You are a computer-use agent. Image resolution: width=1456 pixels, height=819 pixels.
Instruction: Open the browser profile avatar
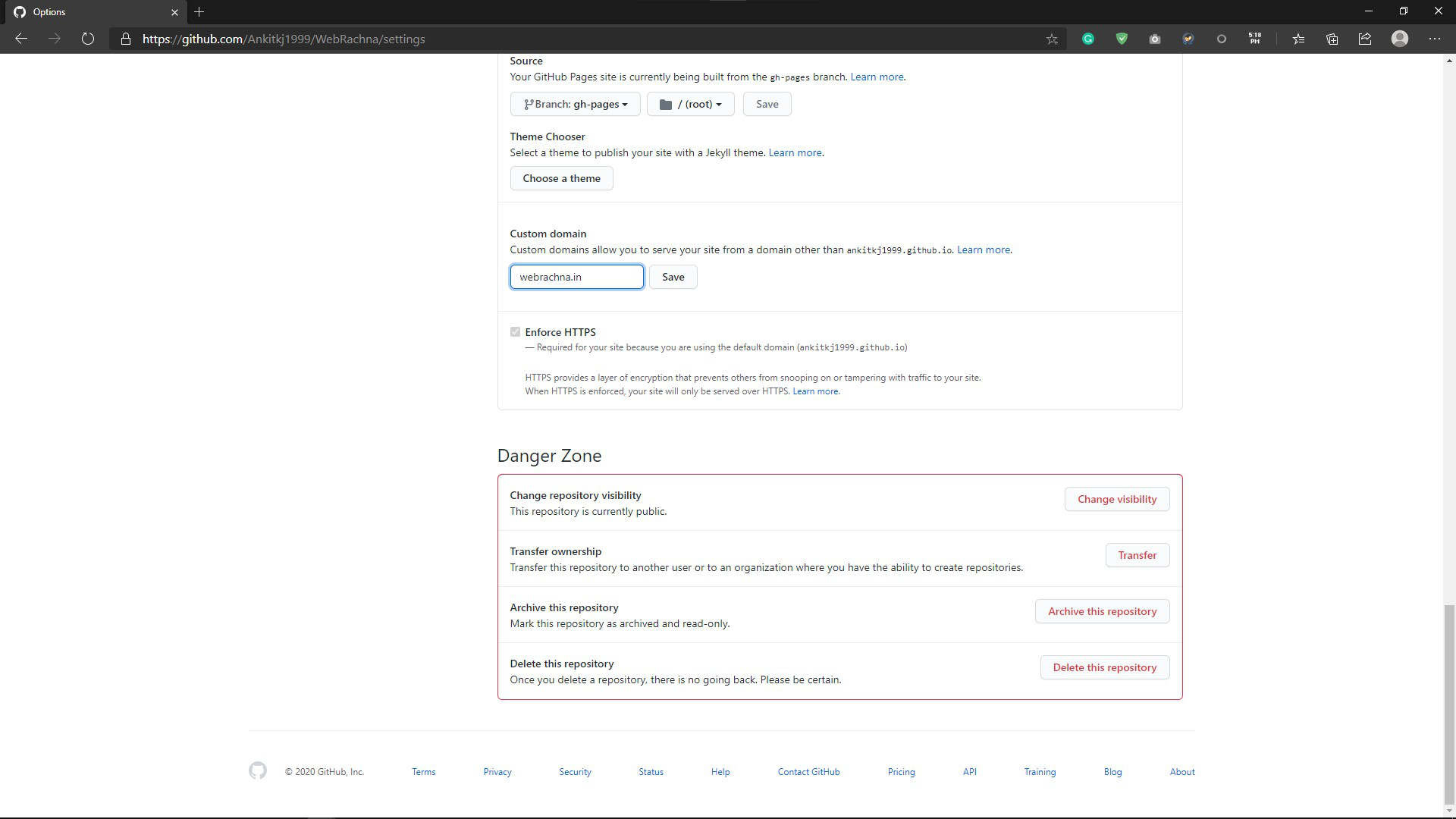[1400, 39]
